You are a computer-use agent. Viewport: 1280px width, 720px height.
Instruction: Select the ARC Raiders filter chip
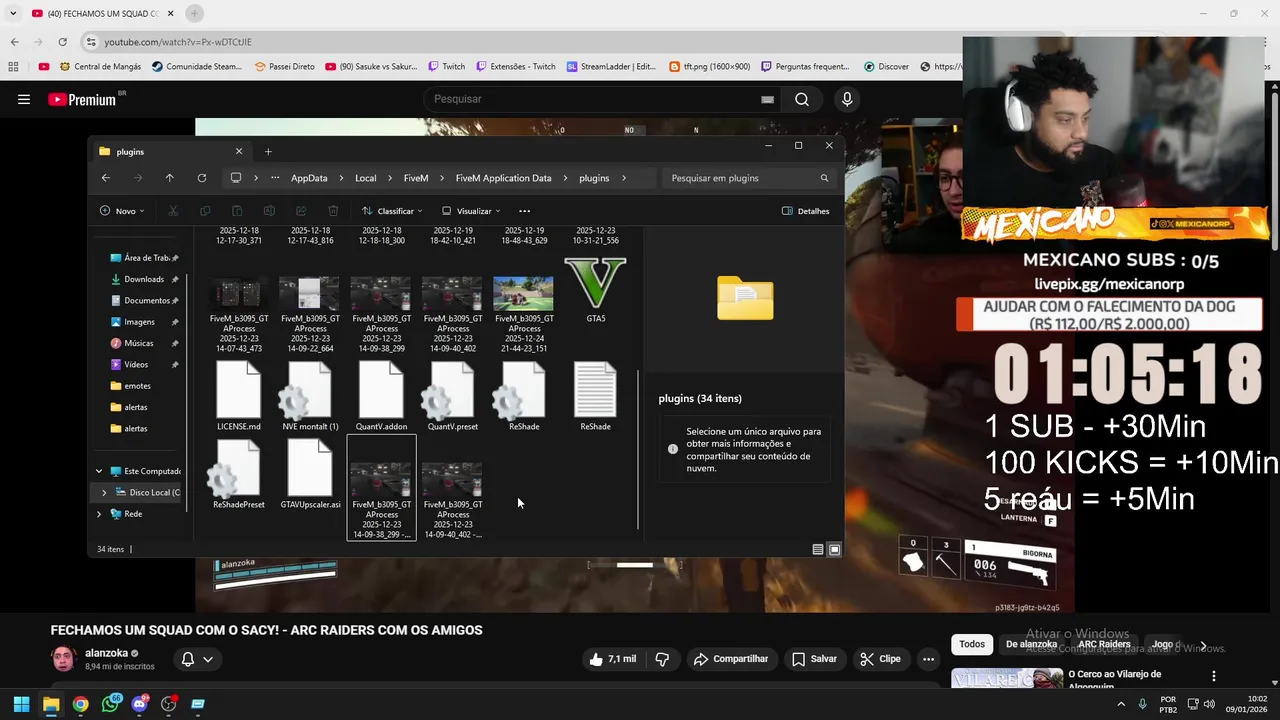[x=1104, y=644]
